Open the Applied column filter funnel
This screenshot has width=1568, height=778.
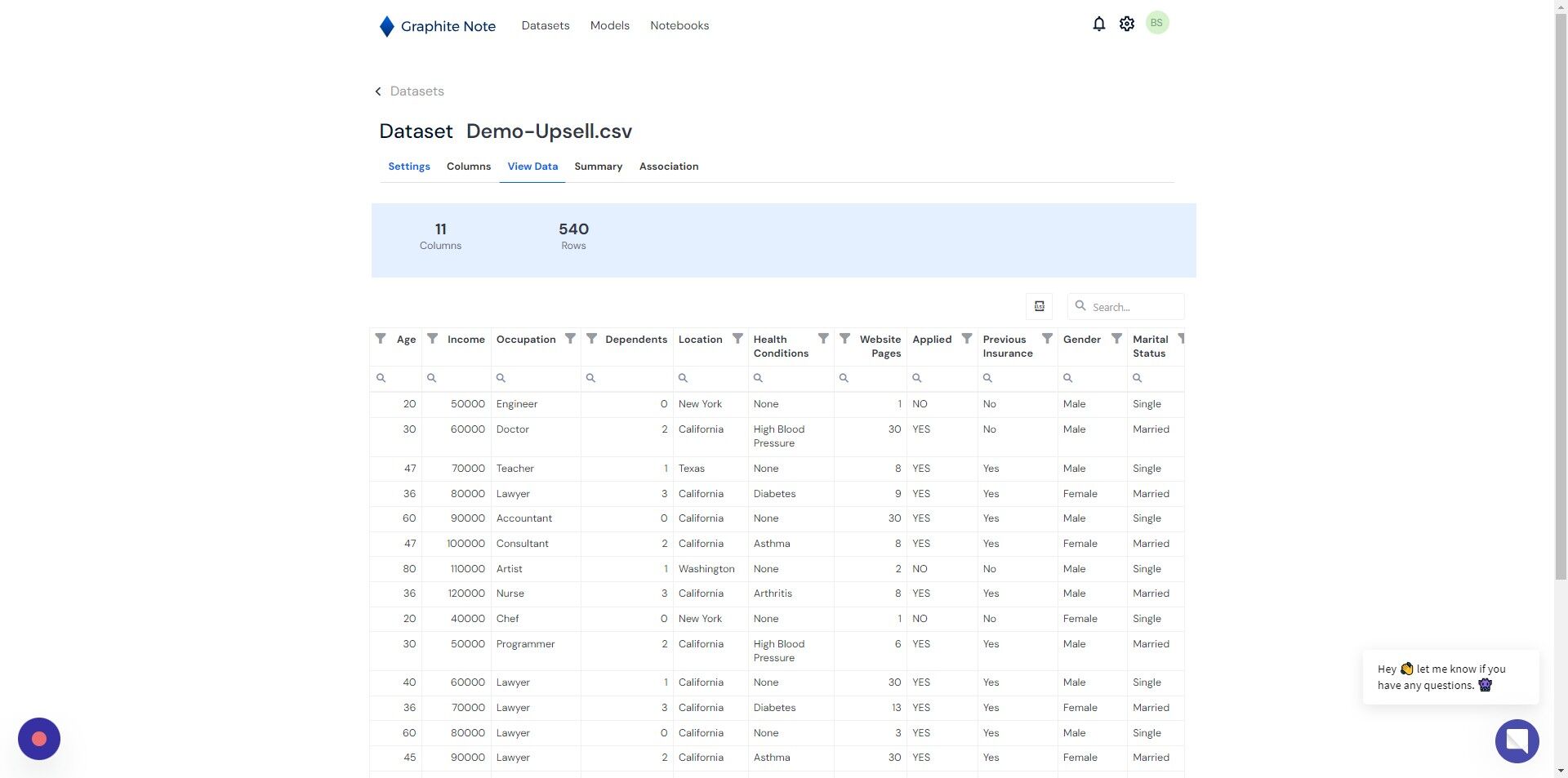click(x=967, y=338)
